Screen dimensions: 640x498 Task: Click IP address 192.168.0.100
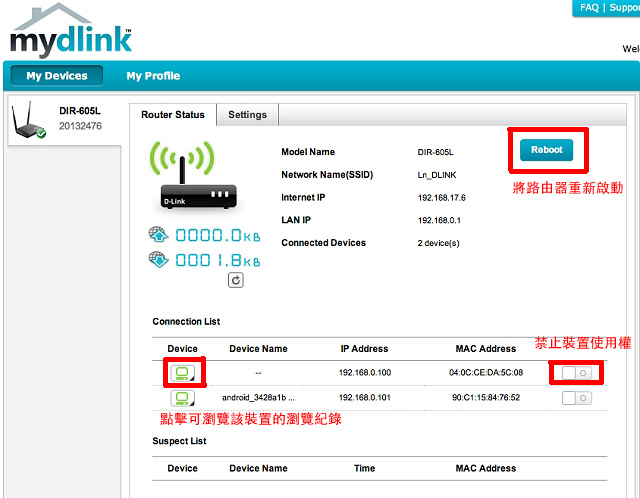pyautogui.click(x=365, y=373)
